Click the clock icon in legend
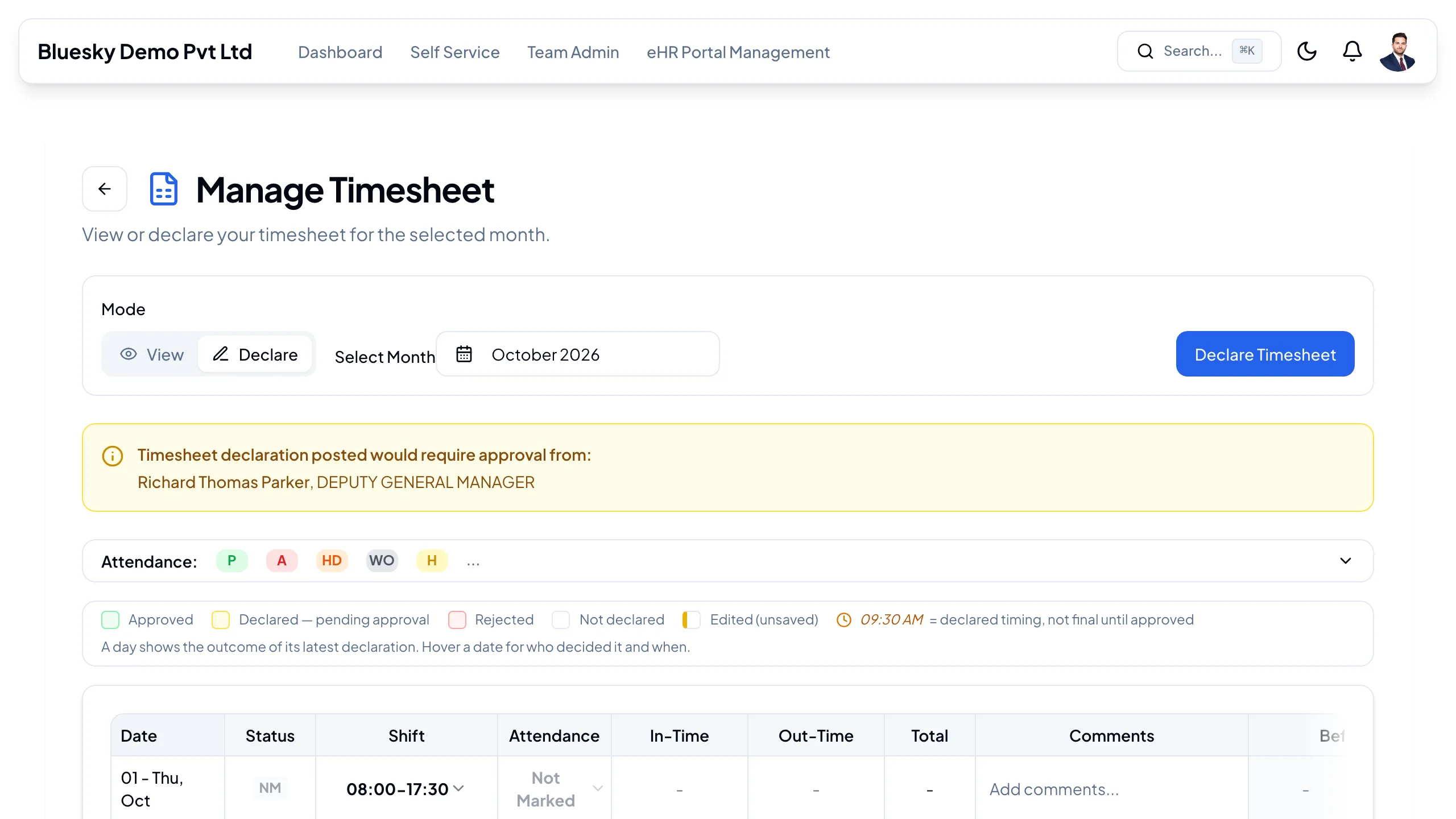 pos(844,620)
